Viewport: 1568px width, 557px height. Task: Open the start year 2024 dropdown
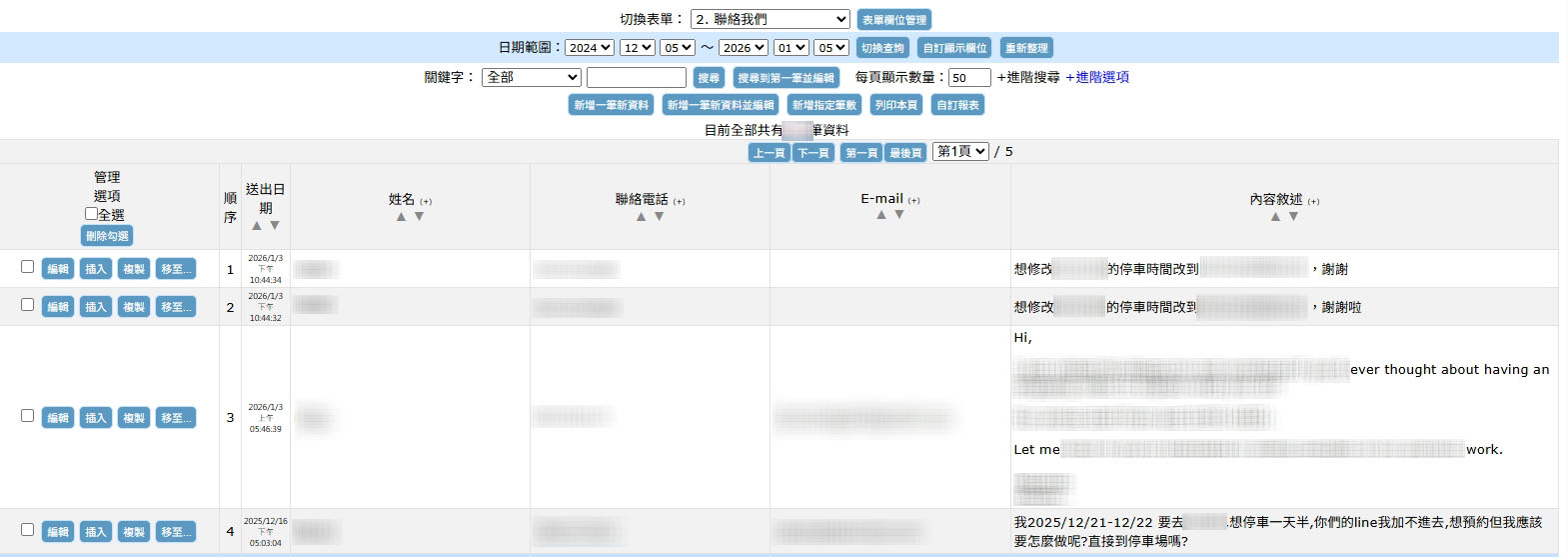click(590, 48)
